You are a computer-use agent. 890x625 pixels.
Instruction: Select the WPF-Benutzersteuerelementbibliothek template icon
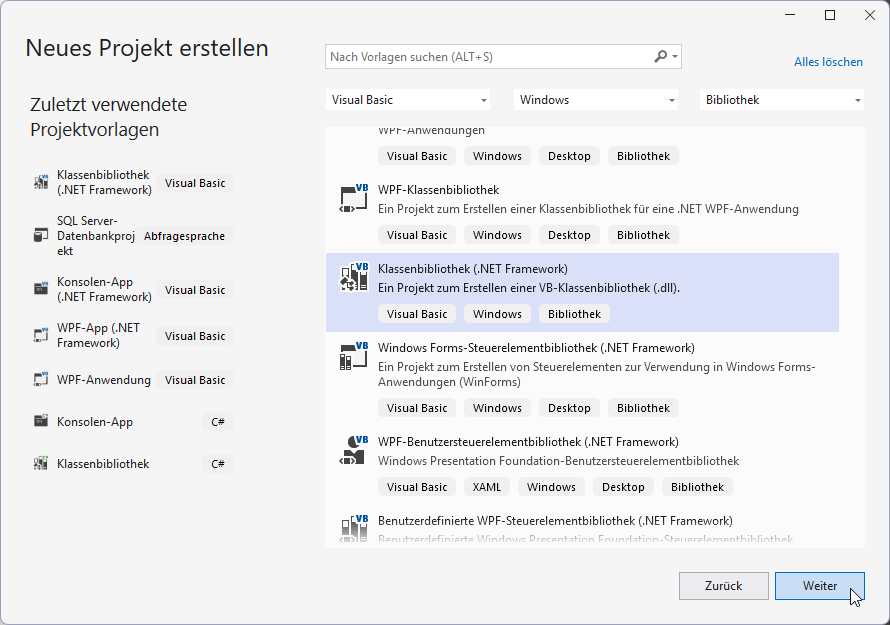[353, 450]
